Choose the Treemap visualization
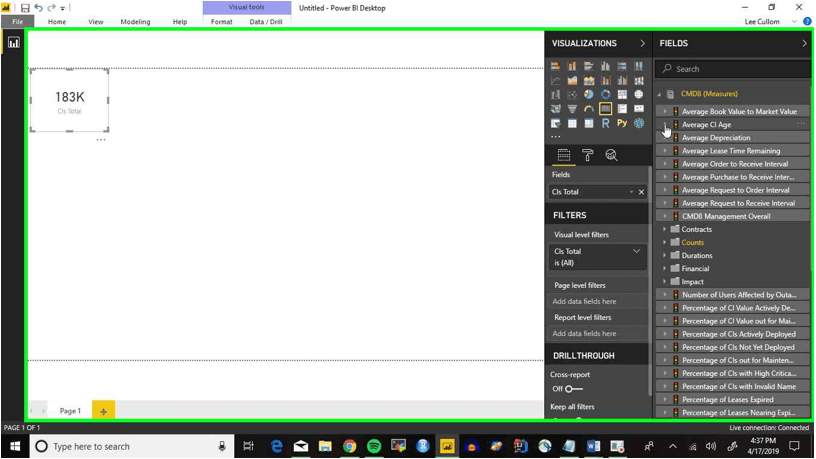This screenshot has width=816, height=459. click(x=622, y=94)
